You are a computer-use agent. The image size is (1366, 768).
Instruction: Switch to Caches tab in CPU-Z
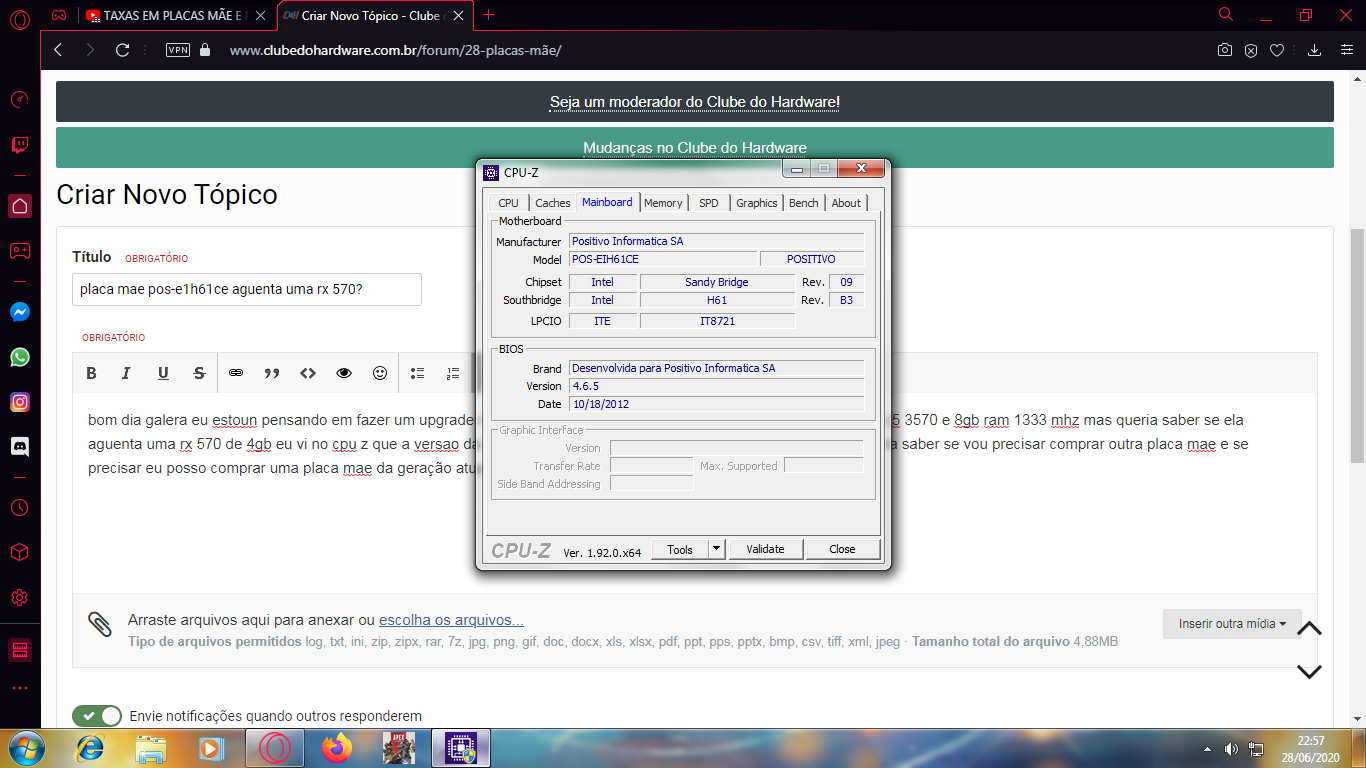(553, 203)
